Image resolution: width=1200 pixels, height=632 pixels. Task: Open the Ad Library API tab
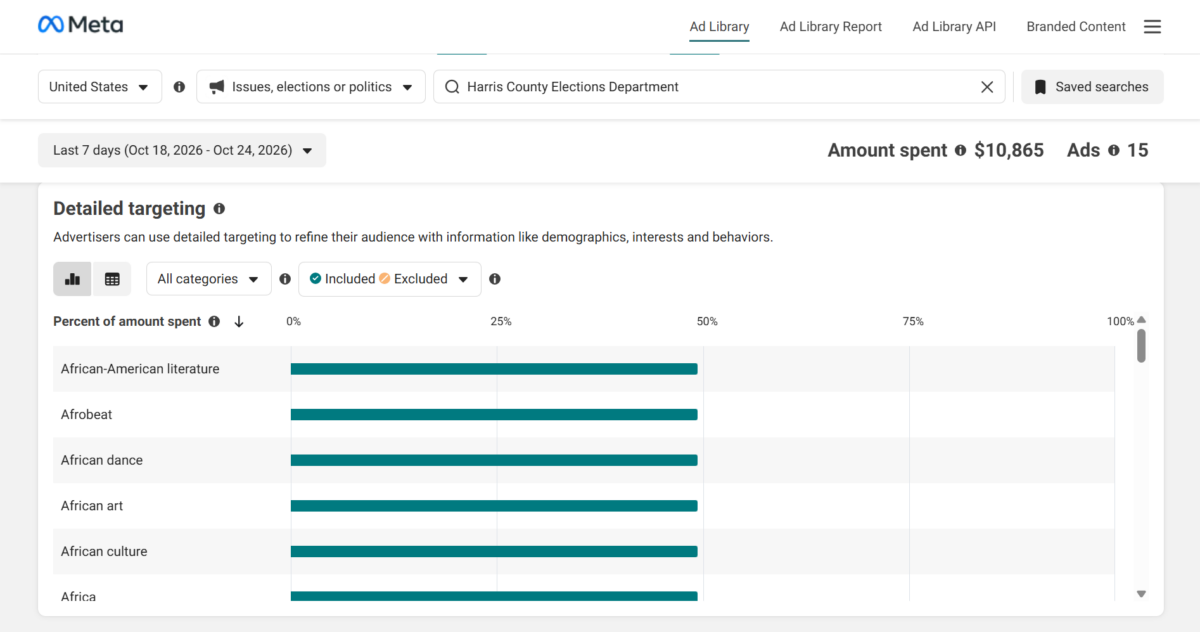(x=954, y=27)
